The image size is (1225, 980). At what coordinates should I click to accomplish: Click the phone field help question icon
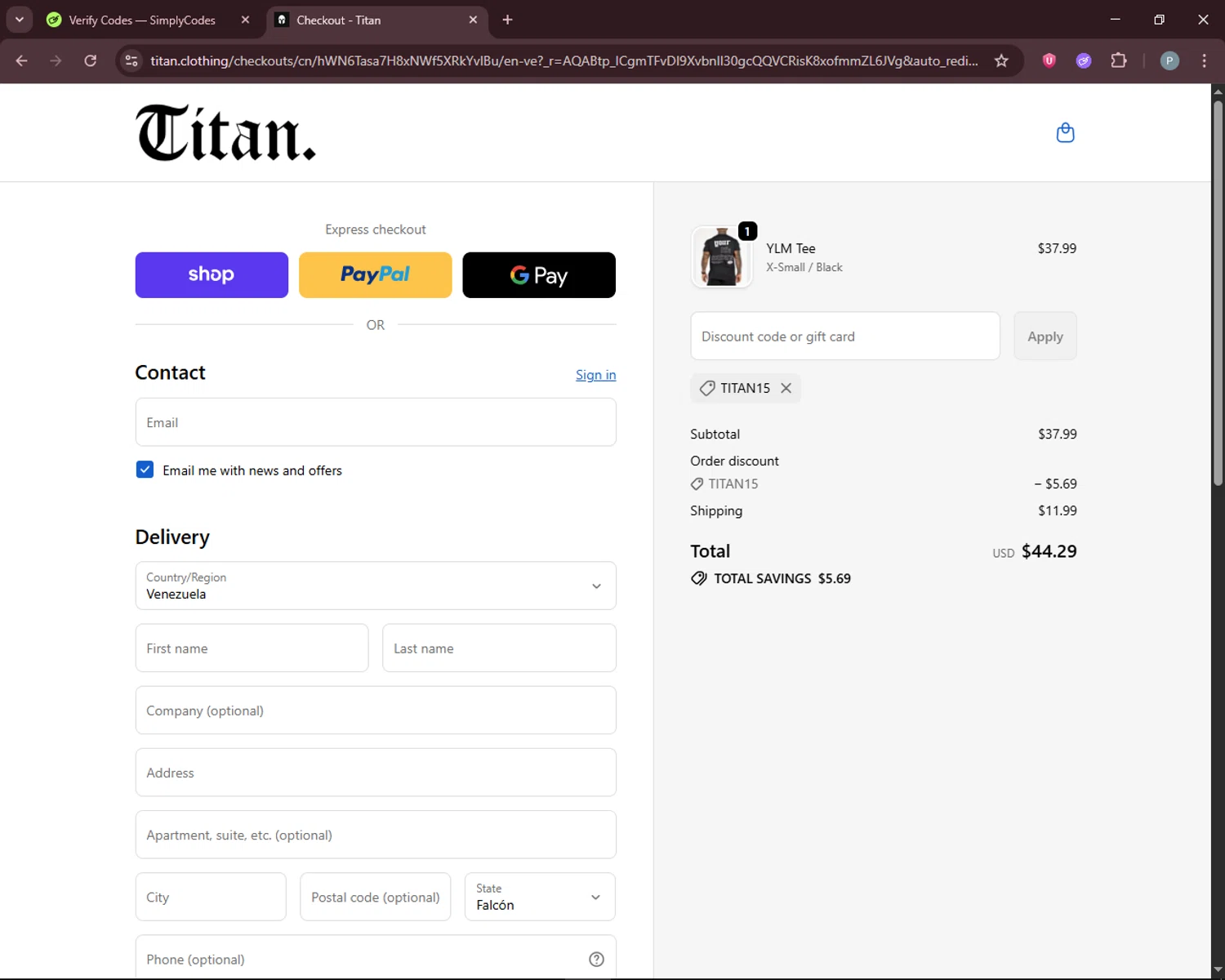coord(596,959)
